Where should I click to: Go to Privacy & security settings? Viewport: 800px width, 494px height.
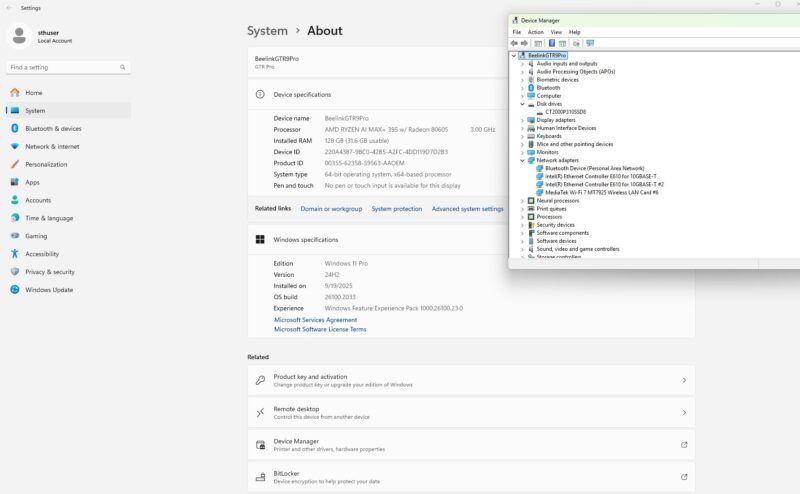[49, 271]
